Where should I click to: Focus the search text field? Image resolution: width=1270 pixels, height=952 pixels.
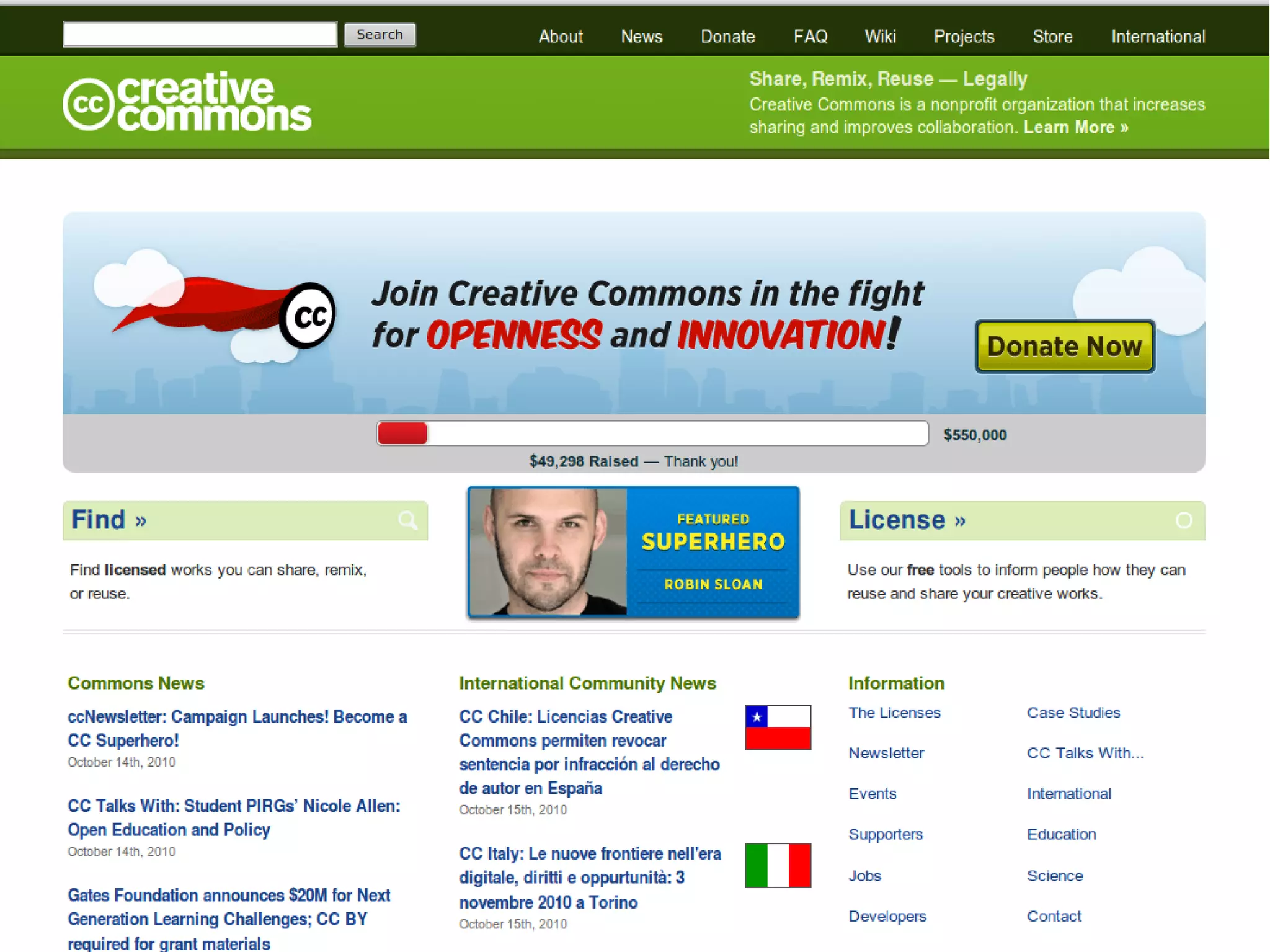[x=200, y=35]
